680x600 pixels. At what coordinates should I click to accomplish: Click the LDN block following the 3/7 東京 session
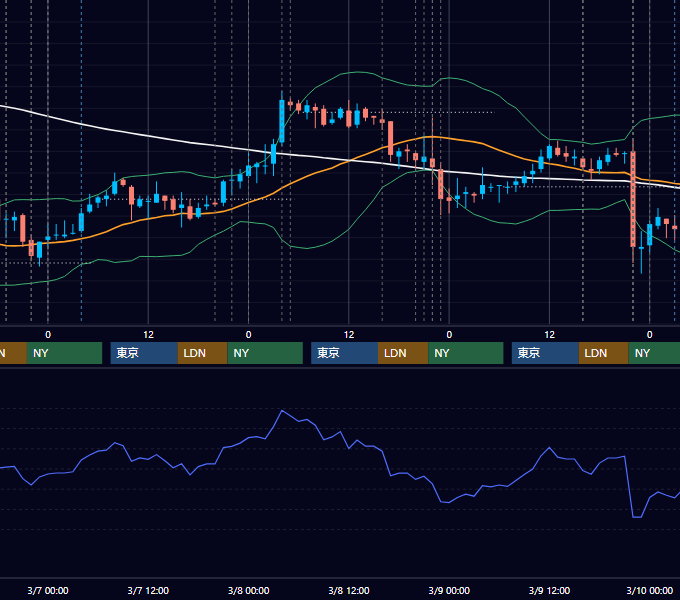pyautogui.click(x=203, y=353)
